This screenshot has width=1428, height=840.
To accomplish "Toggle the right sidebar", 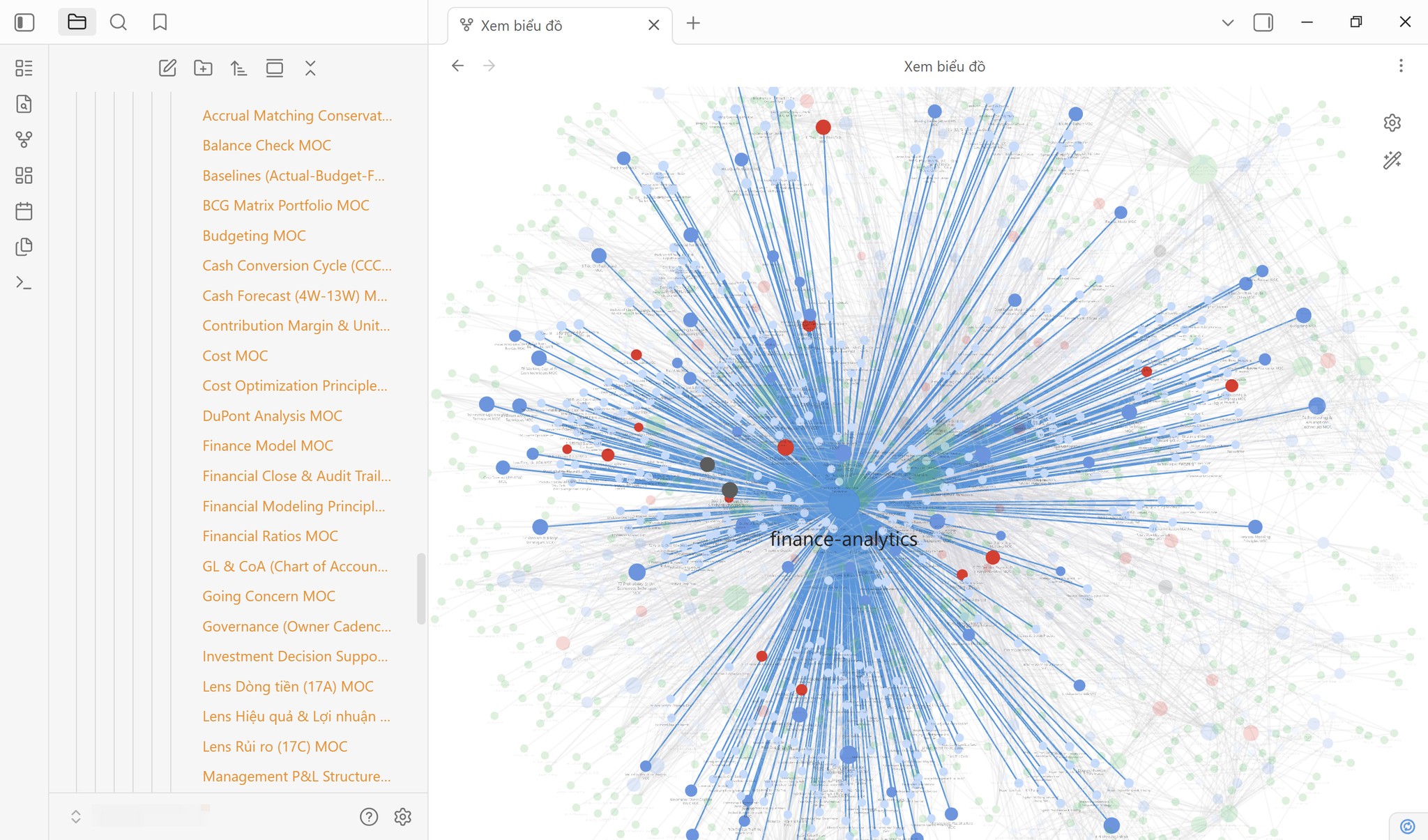I will coord(1263,22).
